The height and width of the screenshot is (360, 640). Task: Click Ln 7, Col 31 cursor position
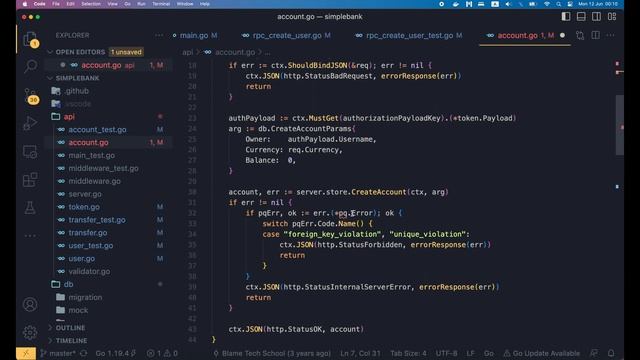[x=360, y=353]
